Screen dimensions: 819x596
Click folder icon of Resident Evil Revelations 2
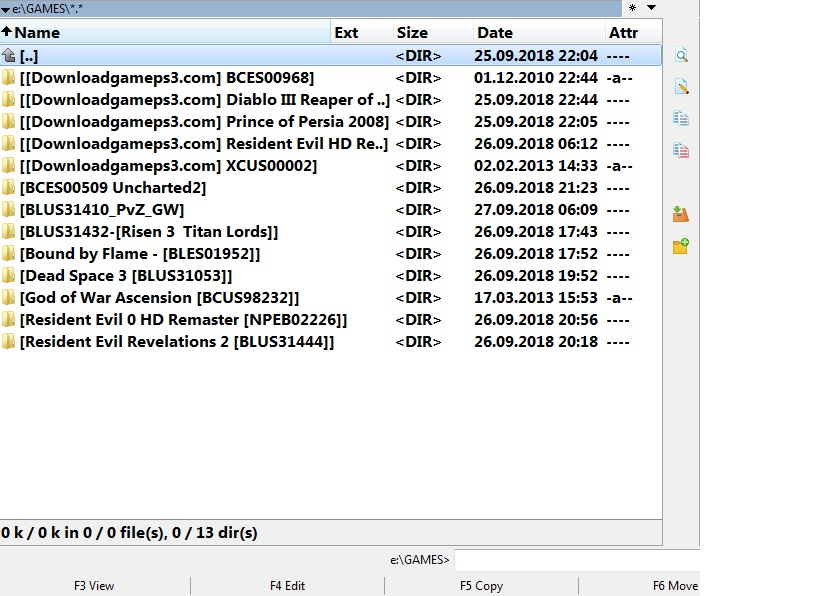(8, 342)
